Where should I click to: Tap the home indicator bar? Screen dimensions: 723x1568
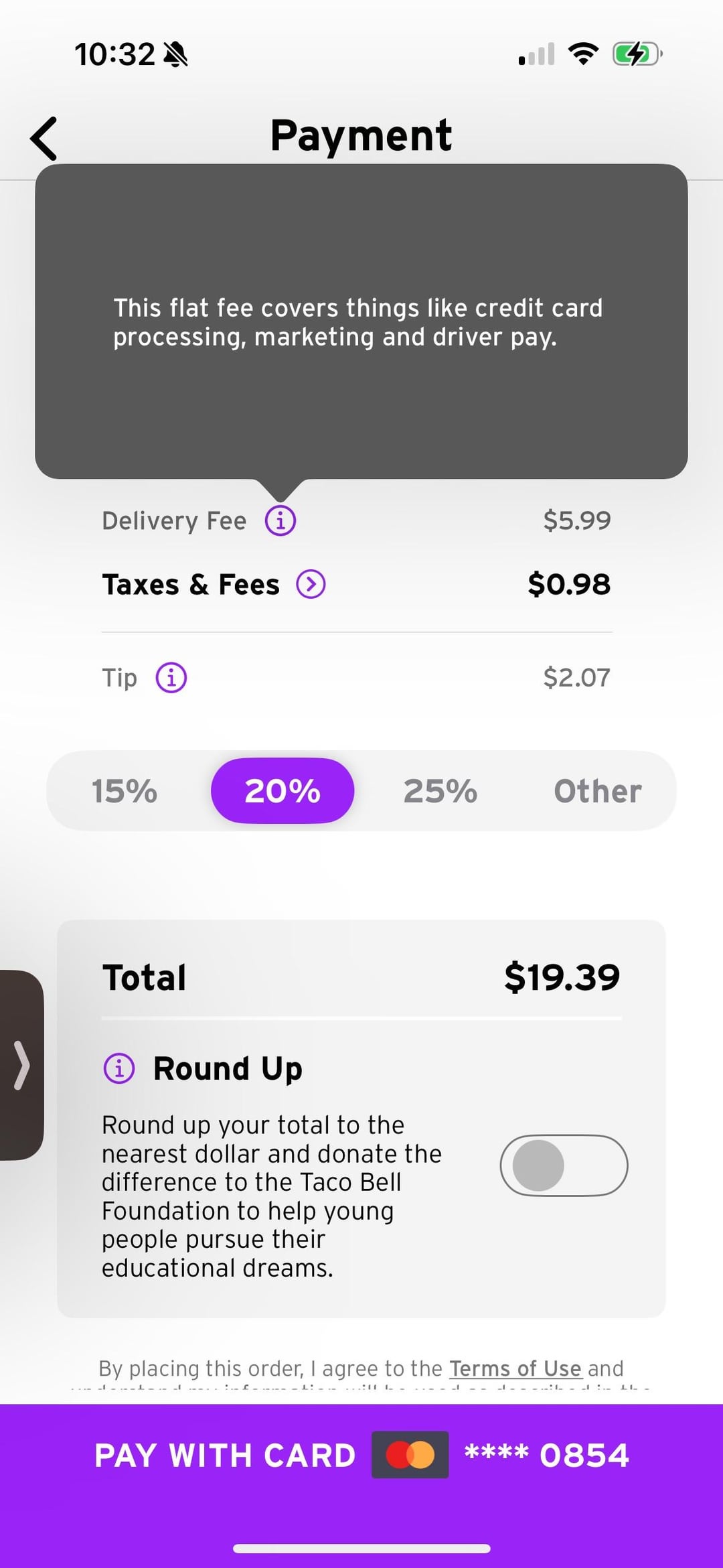click(x=361, y=1548)
